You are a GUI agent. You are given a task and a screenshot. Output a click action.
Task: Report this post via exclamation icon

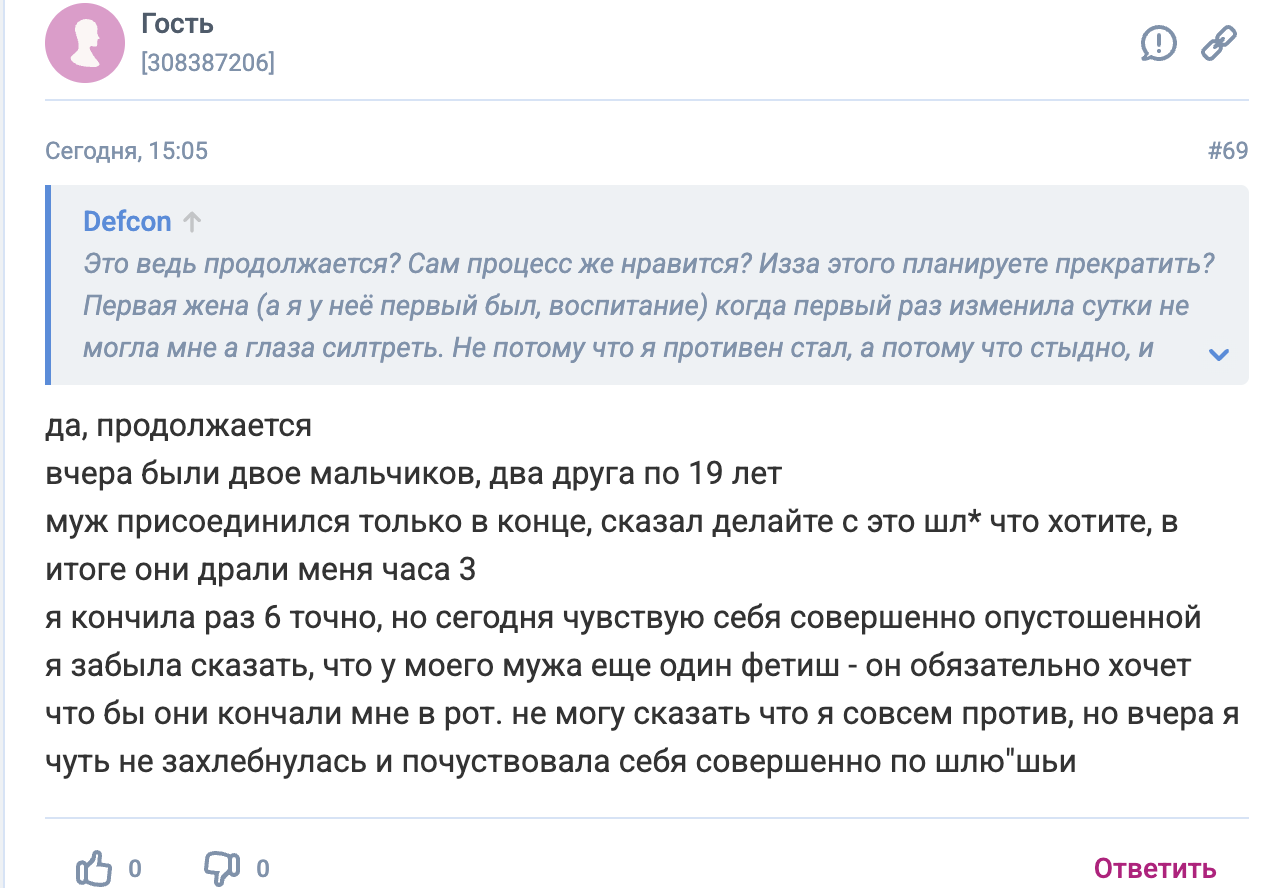click(1159, 43)
